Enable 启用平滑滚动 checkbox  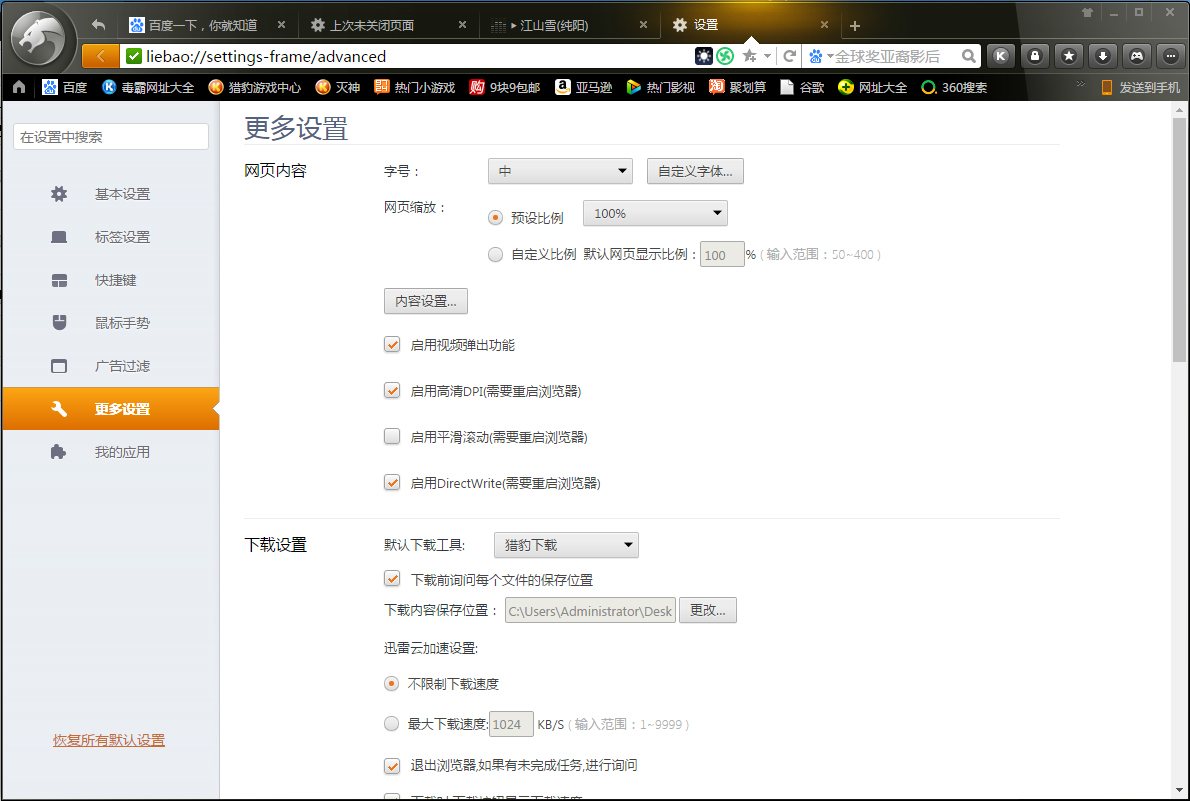[392, 436]
